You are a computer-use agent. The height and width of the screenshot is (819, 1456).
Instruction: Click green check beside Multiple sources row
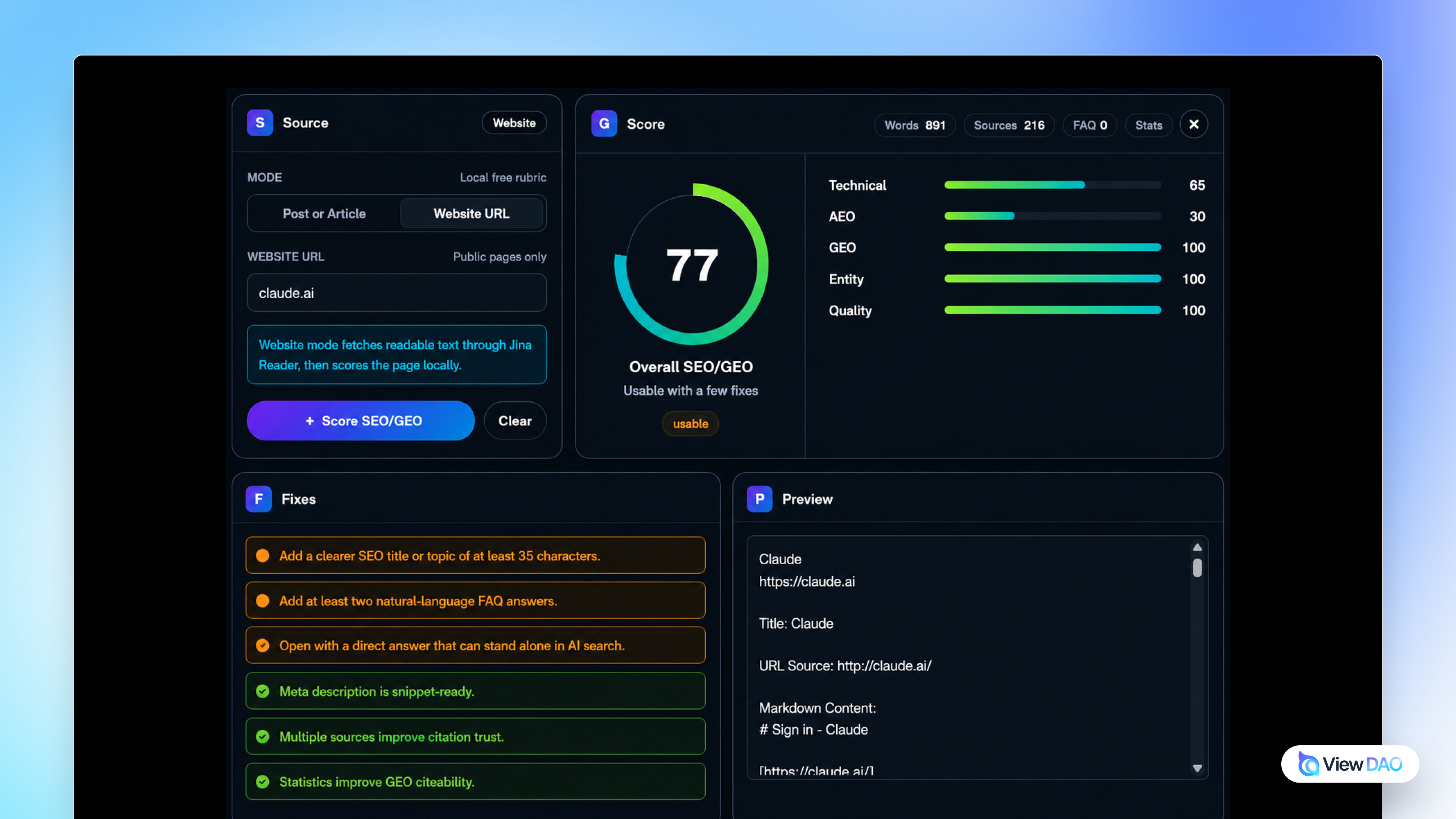(x=262, y=737)
